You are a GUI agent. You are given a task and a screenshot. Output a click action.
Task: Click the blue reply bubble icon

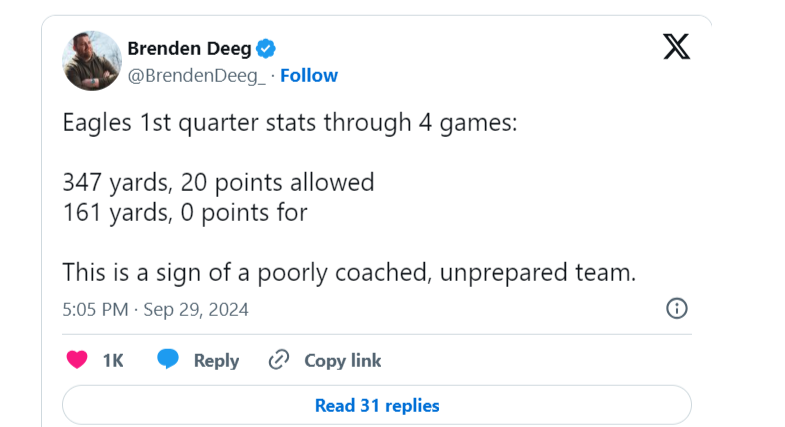(x=168, y=360)
